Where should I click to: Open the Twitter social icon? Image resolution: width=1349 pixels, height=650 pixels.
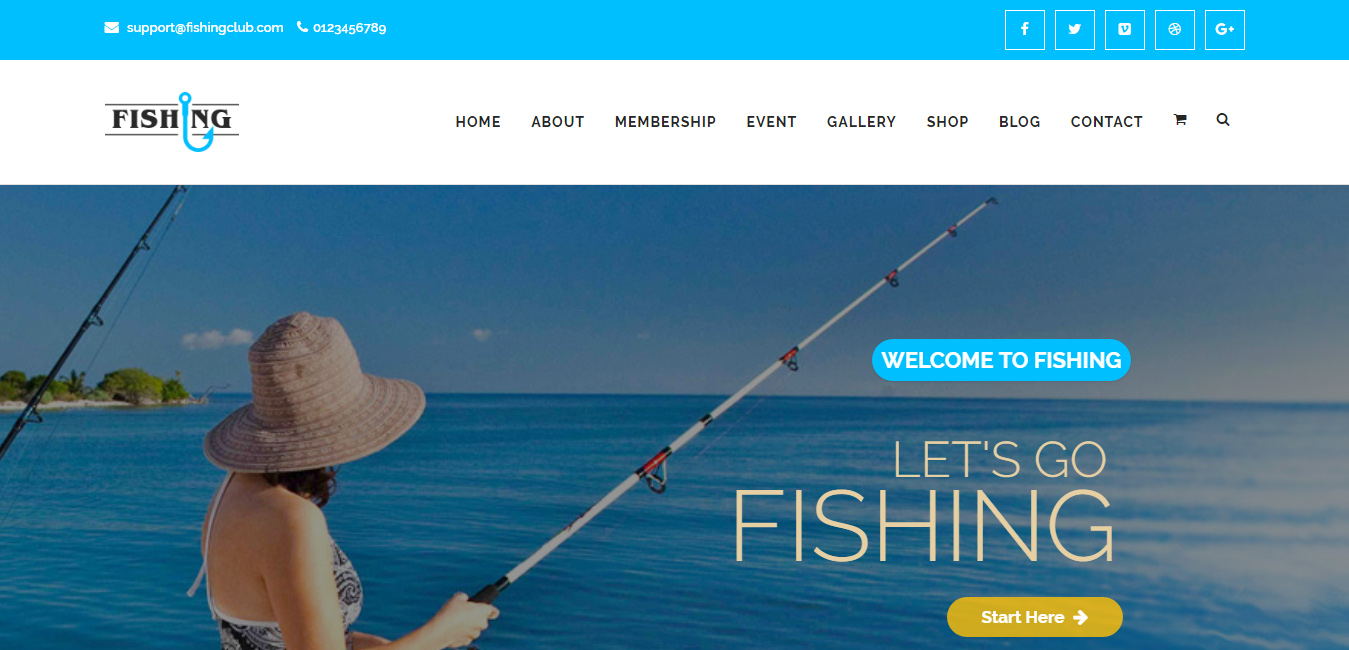1075,30
